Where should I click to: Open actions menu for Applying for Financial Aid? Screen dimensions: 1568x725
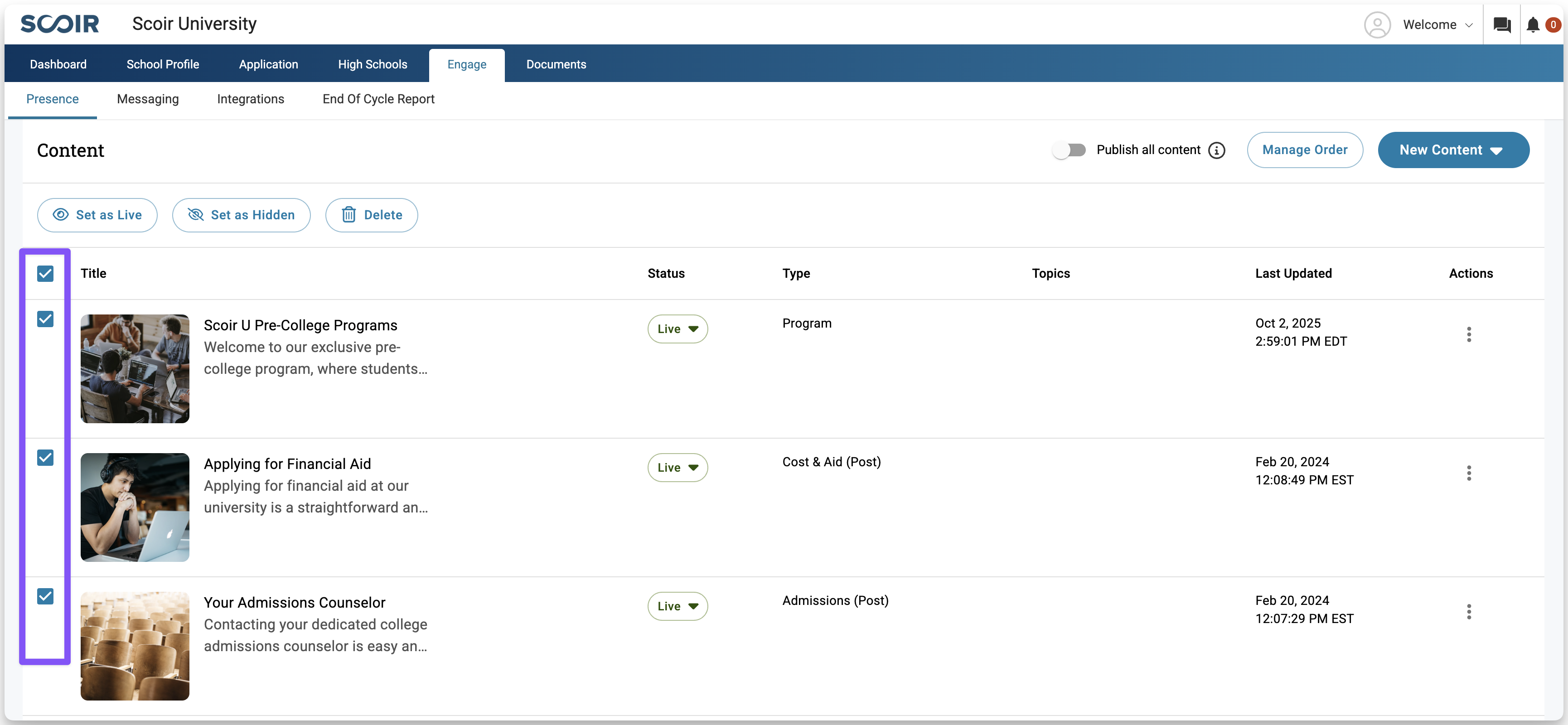point(1468,473)
